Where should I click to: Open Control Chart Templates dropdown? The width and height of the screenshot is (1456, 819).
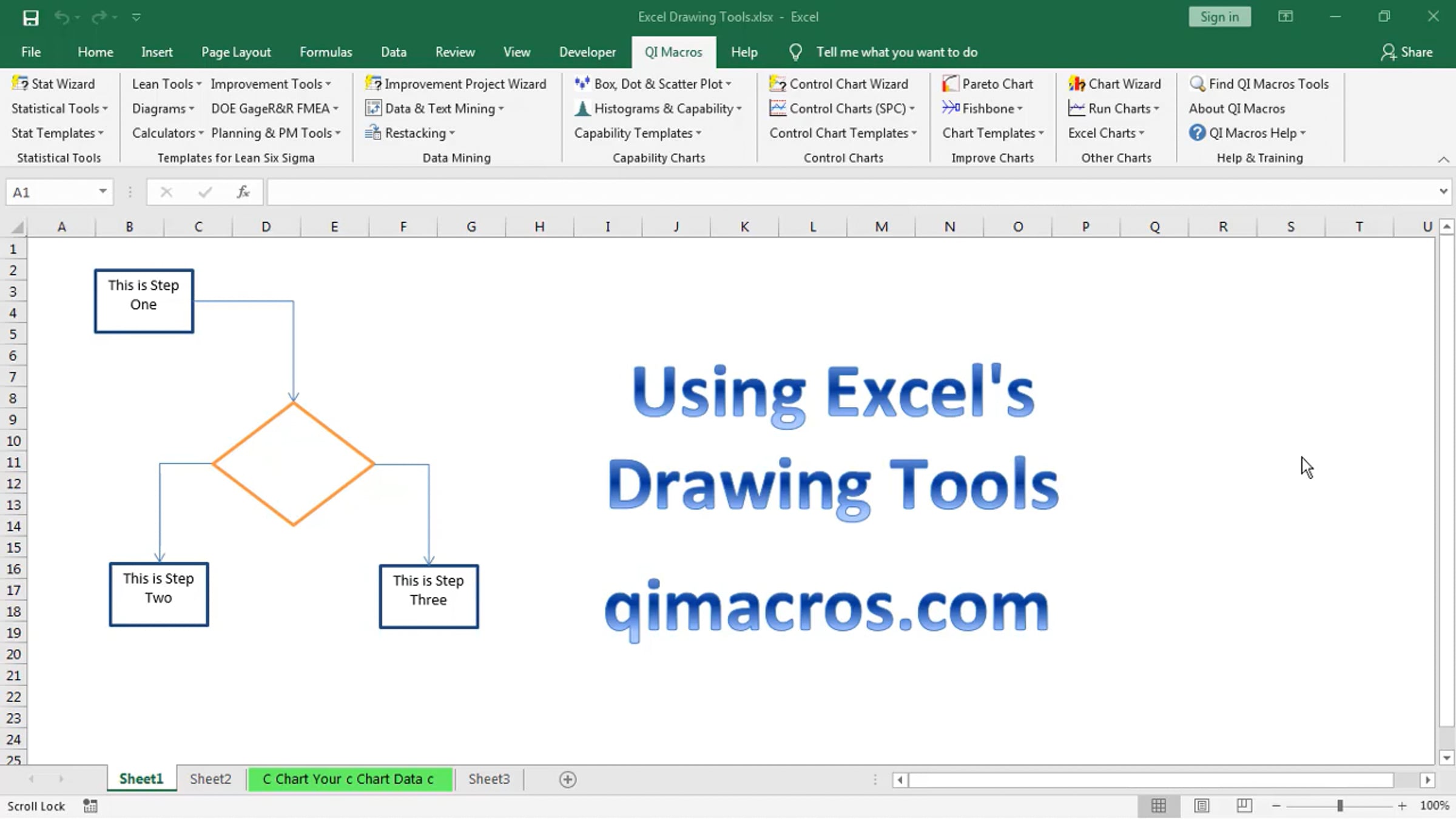click(x=843, y=133)
